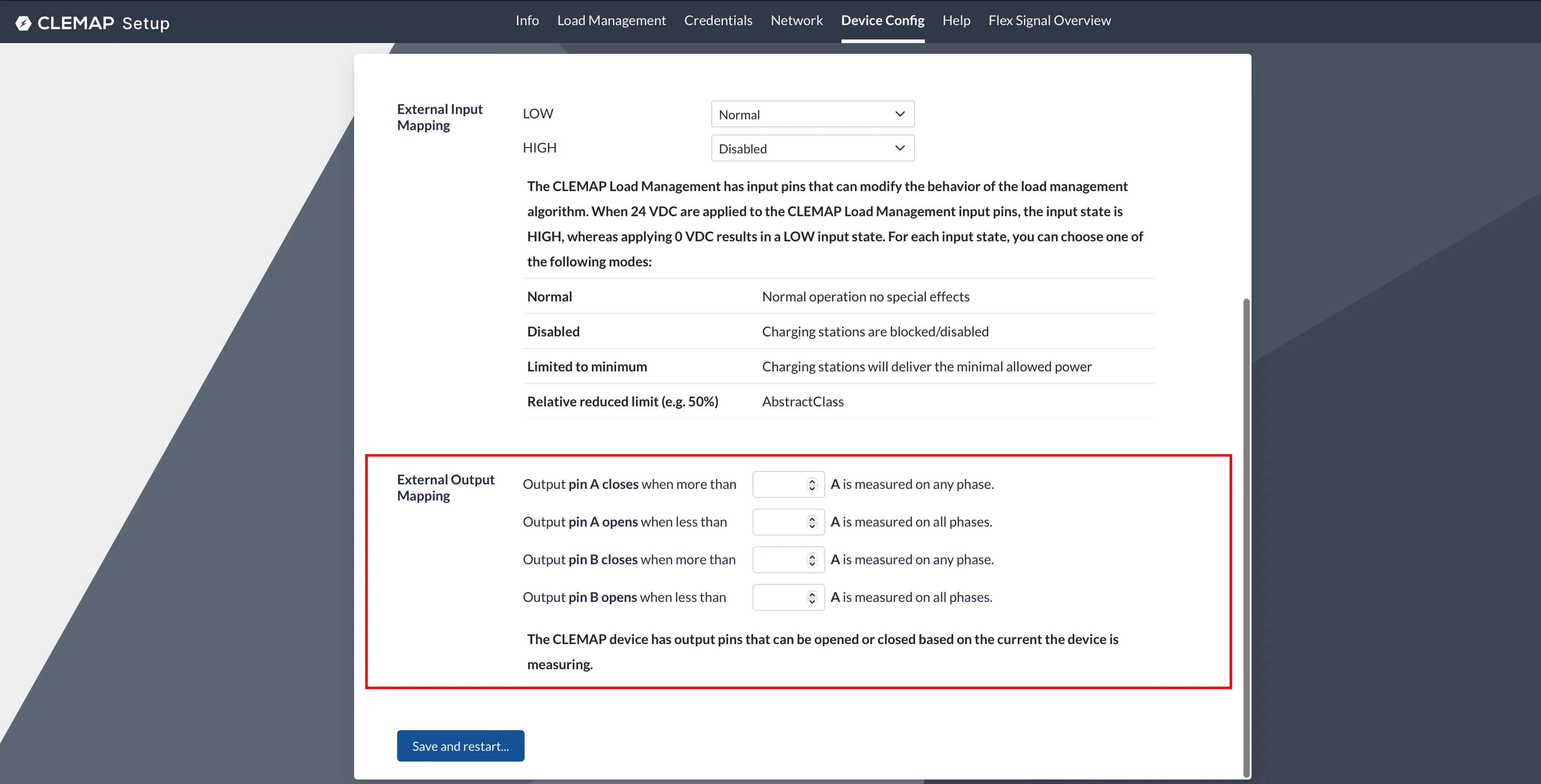
Task: Click the 'minimal allowed power' description text
Action: click(927, 367)
